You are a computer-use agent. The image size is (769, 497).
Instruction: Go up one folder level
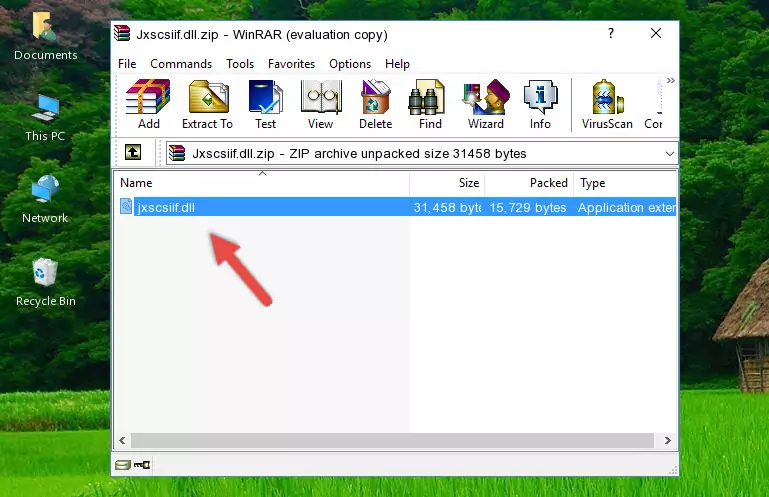click(x=133, y=152)
